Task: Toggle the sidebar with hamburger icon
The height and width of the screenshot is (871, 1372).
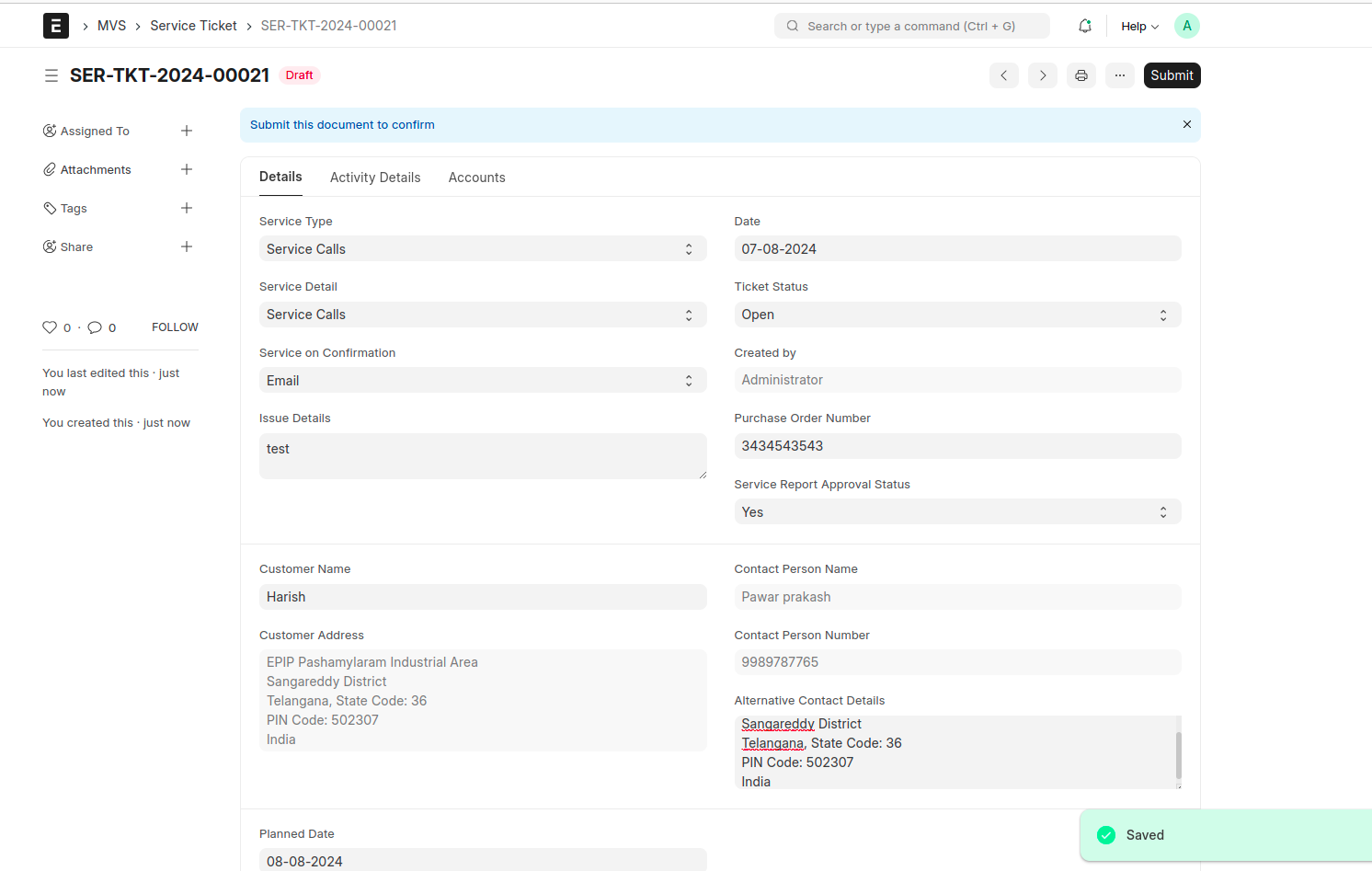Action: click(51, 75)
